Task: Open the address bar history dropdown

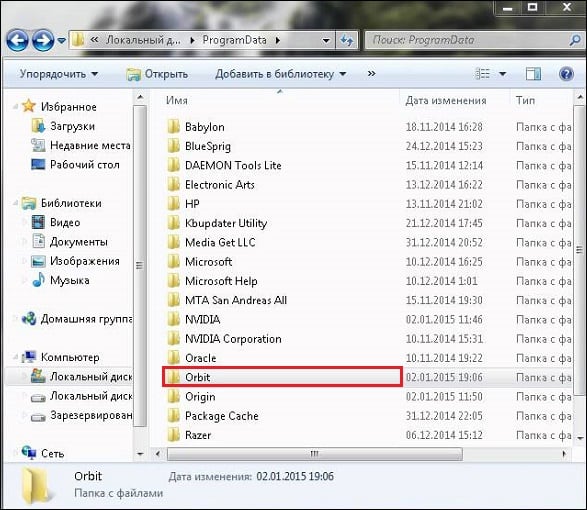Action: coord(326,40)
